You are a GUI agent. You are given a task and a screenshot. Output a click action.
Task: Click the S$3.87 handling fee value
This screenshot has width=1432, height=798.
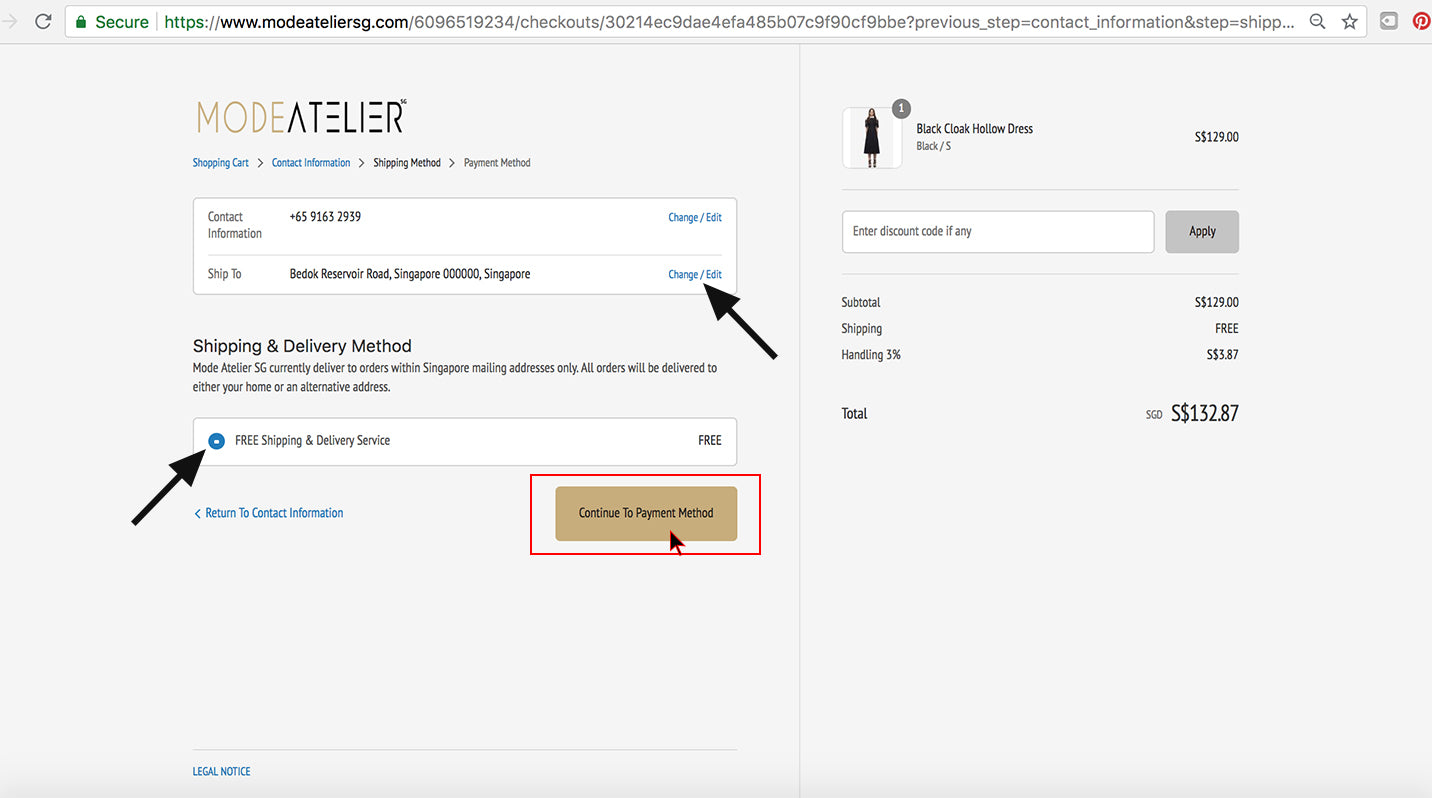pyautogui.click(x=1222, y=355)
